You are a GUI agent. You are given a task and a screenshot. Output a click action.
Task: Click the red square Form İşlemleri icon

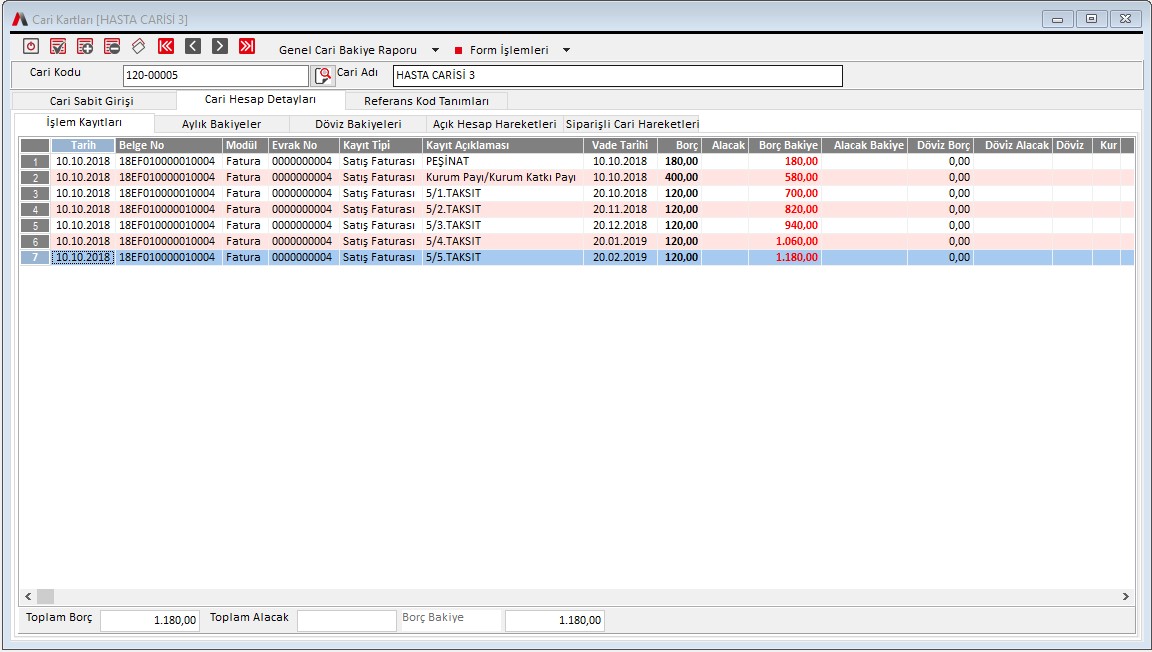coord(458,51)
